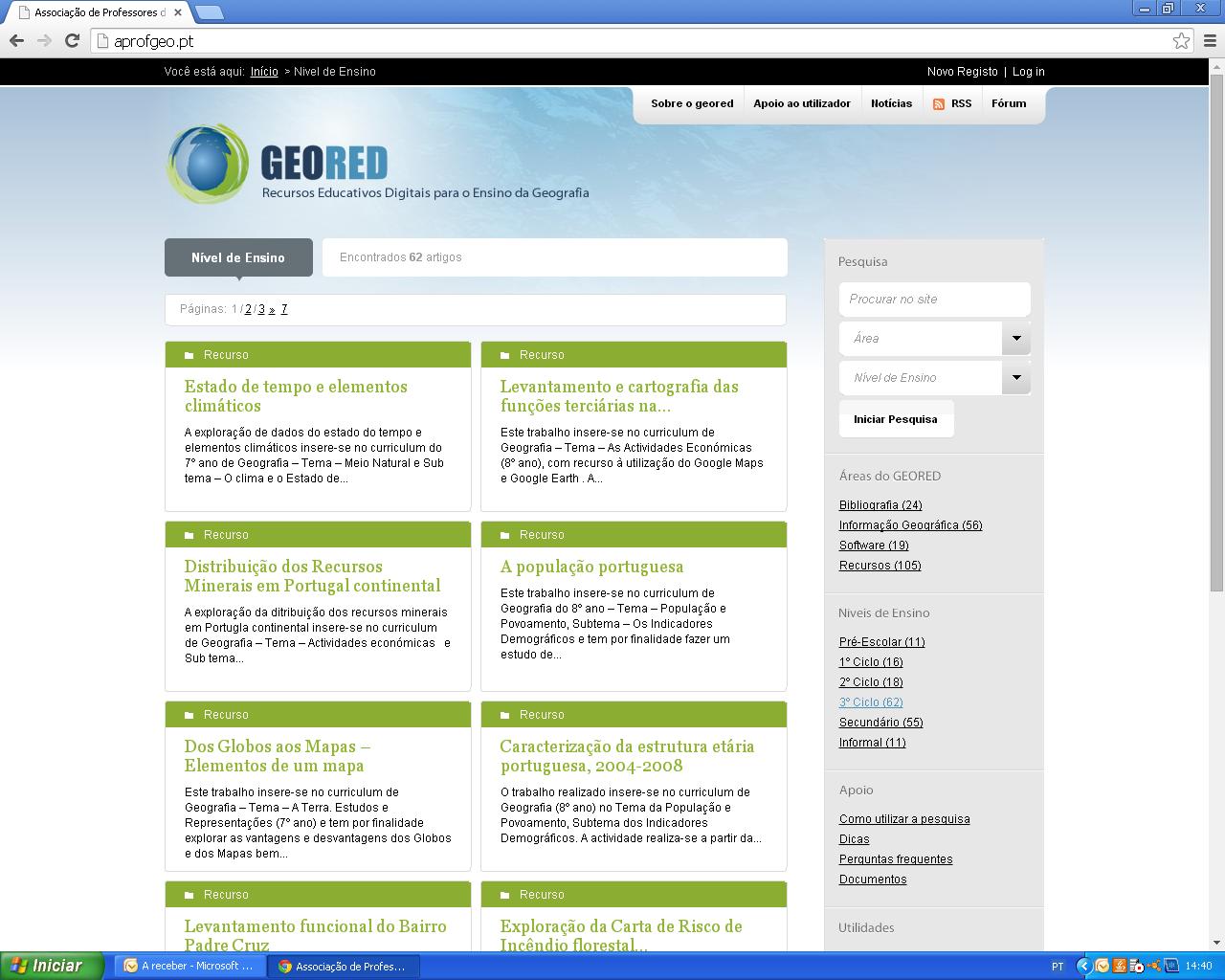Click the GEORED globe logo
Image resolution: width=1225 pixels, height=980 pixels.
click(x=208, y=164)
